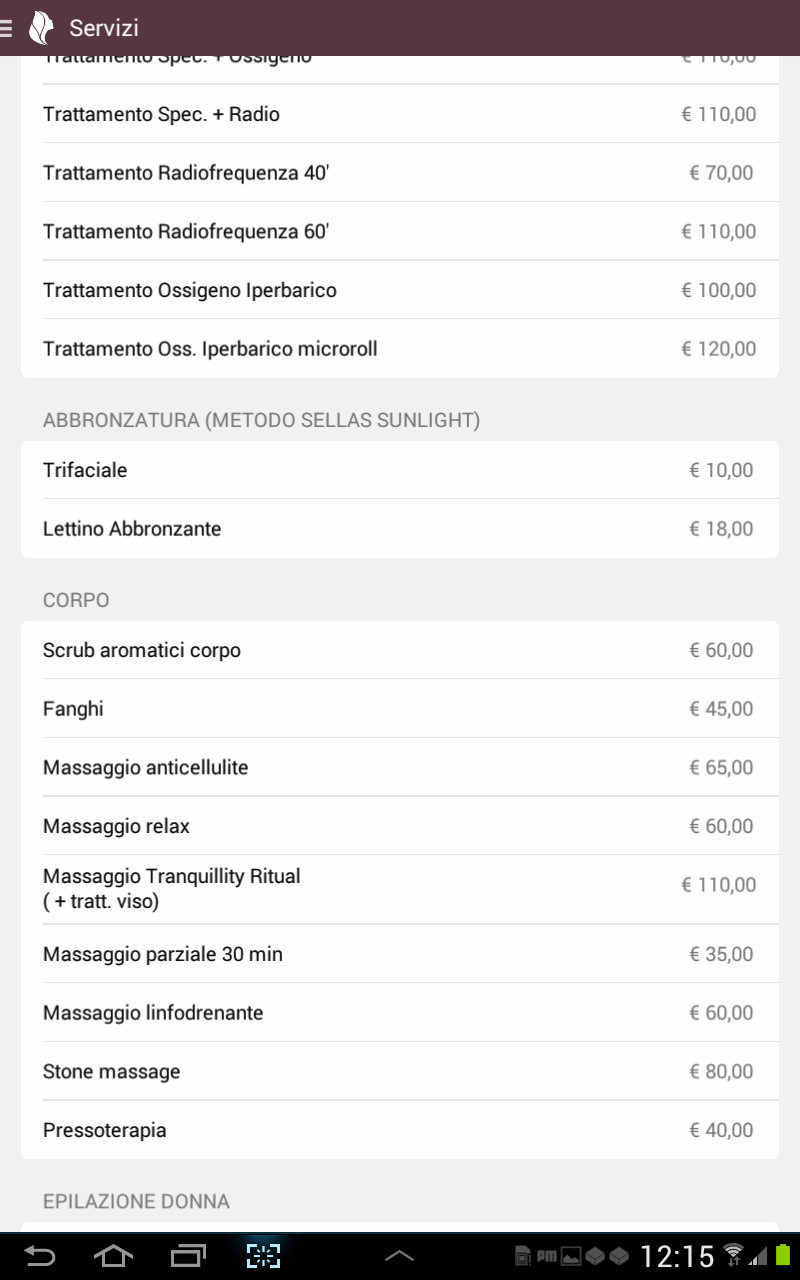The height and width of the screenshot is (1280, 800).
Task: Tap the screenshot capture icon
Action: (x=264, y=1255)
